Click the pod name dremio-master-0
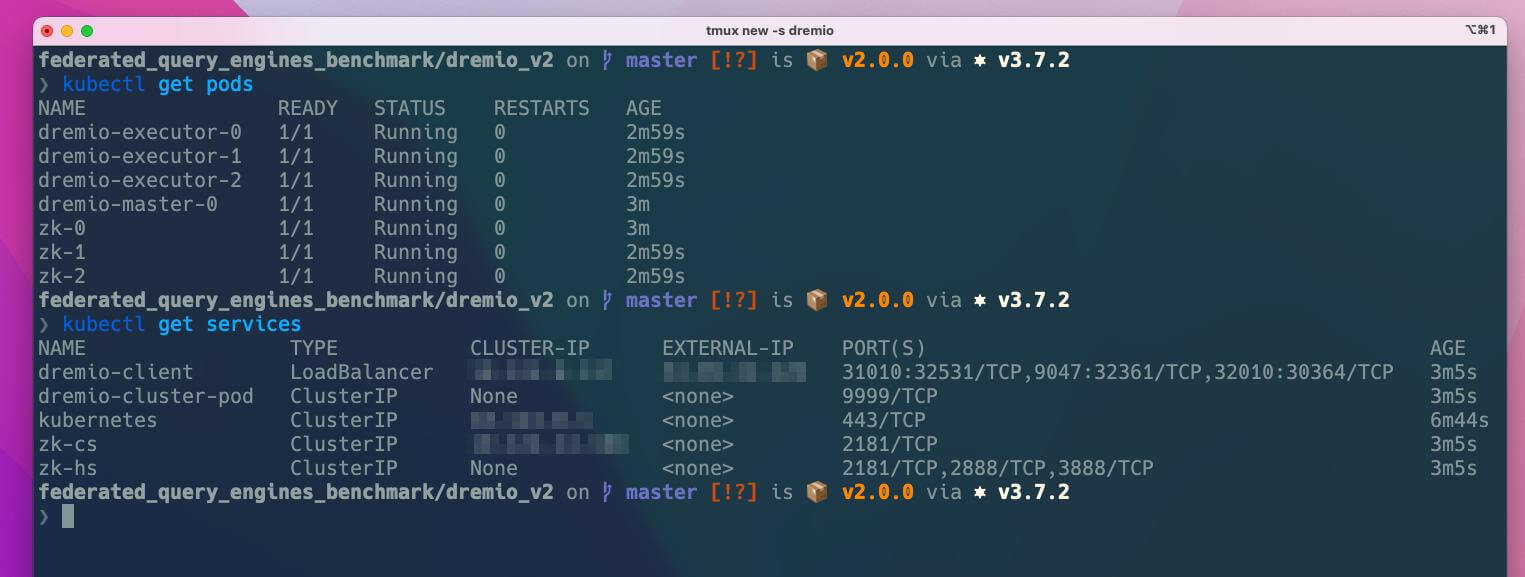The image size is (1525, 577). coord(128,204)
